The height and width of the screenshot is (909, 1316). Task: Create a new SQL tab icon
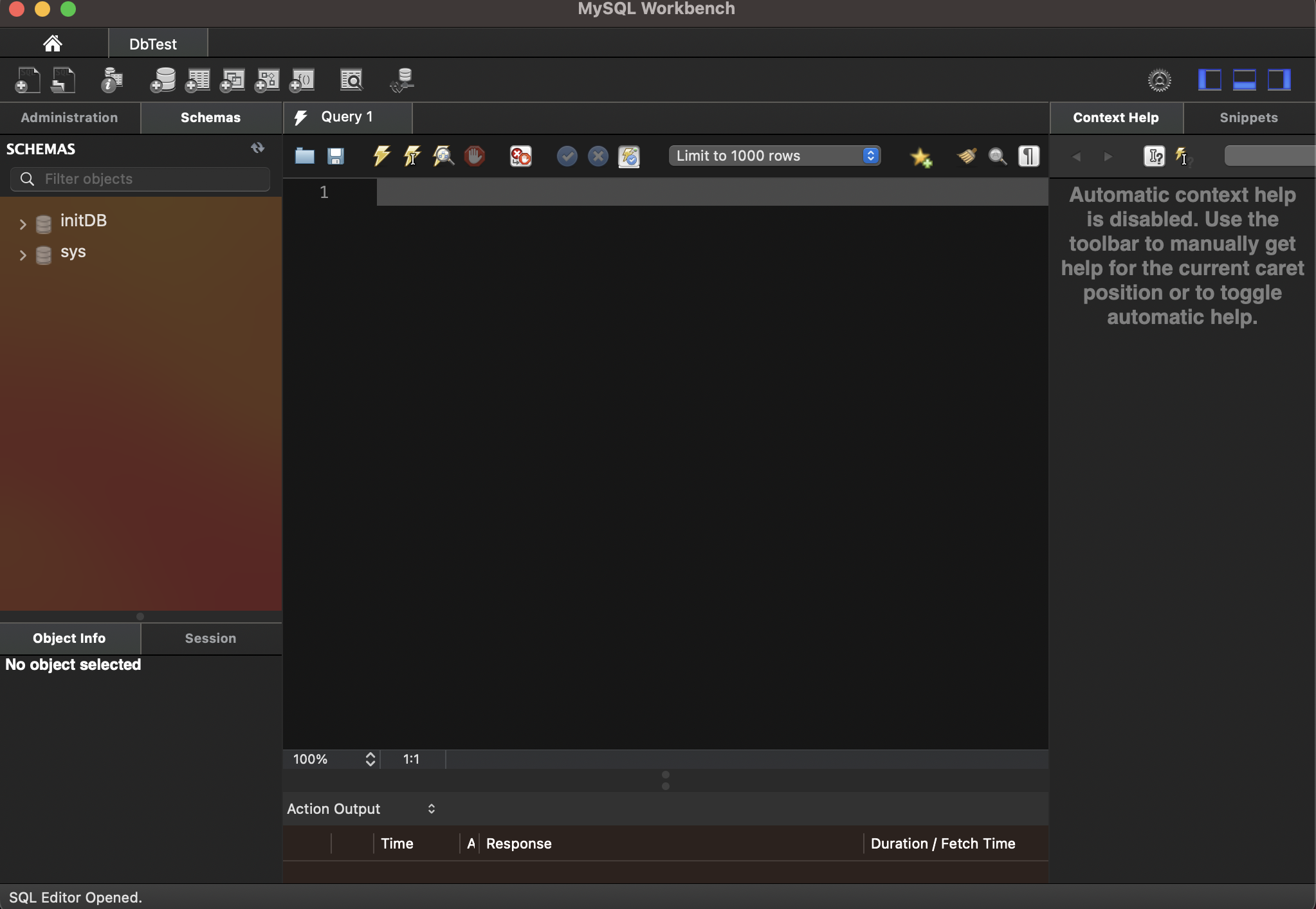point(28,80)
